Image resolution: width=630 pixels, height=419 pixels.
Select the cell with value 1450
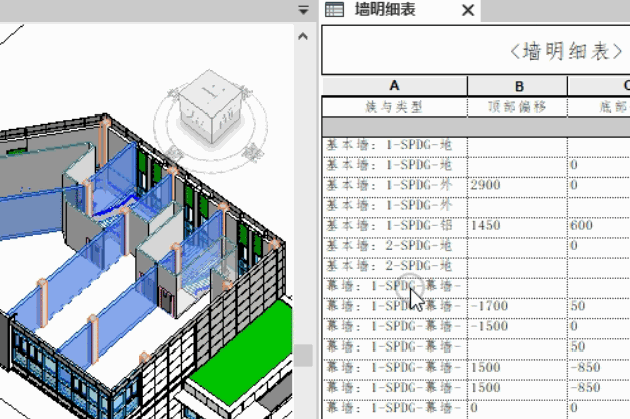tap(515, 226)
